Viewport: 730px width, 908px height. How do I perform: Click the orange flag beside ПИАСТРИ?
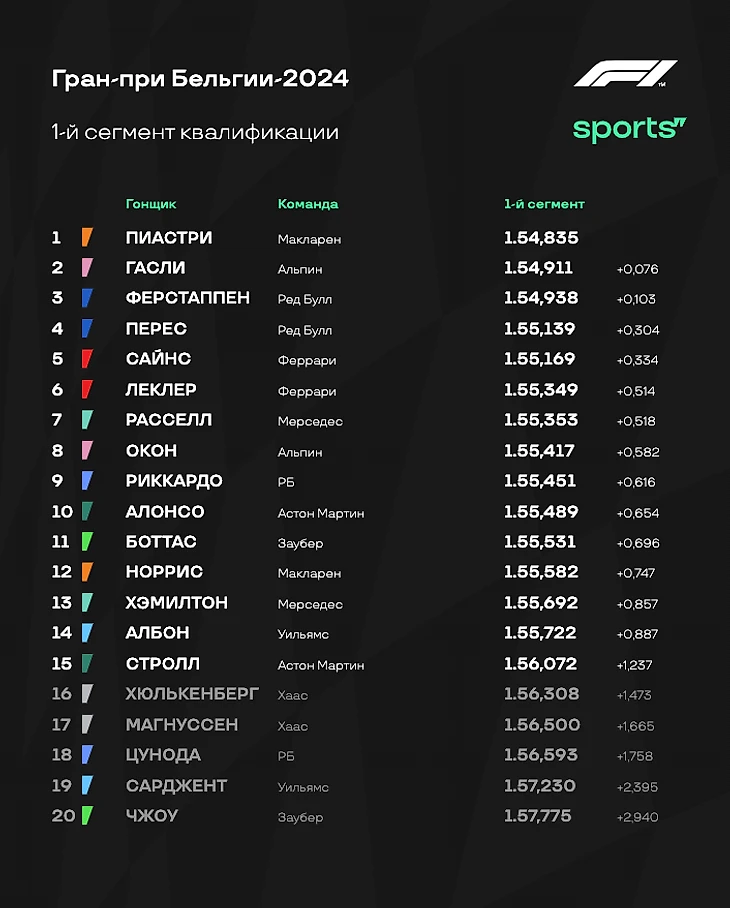point(87,238)
